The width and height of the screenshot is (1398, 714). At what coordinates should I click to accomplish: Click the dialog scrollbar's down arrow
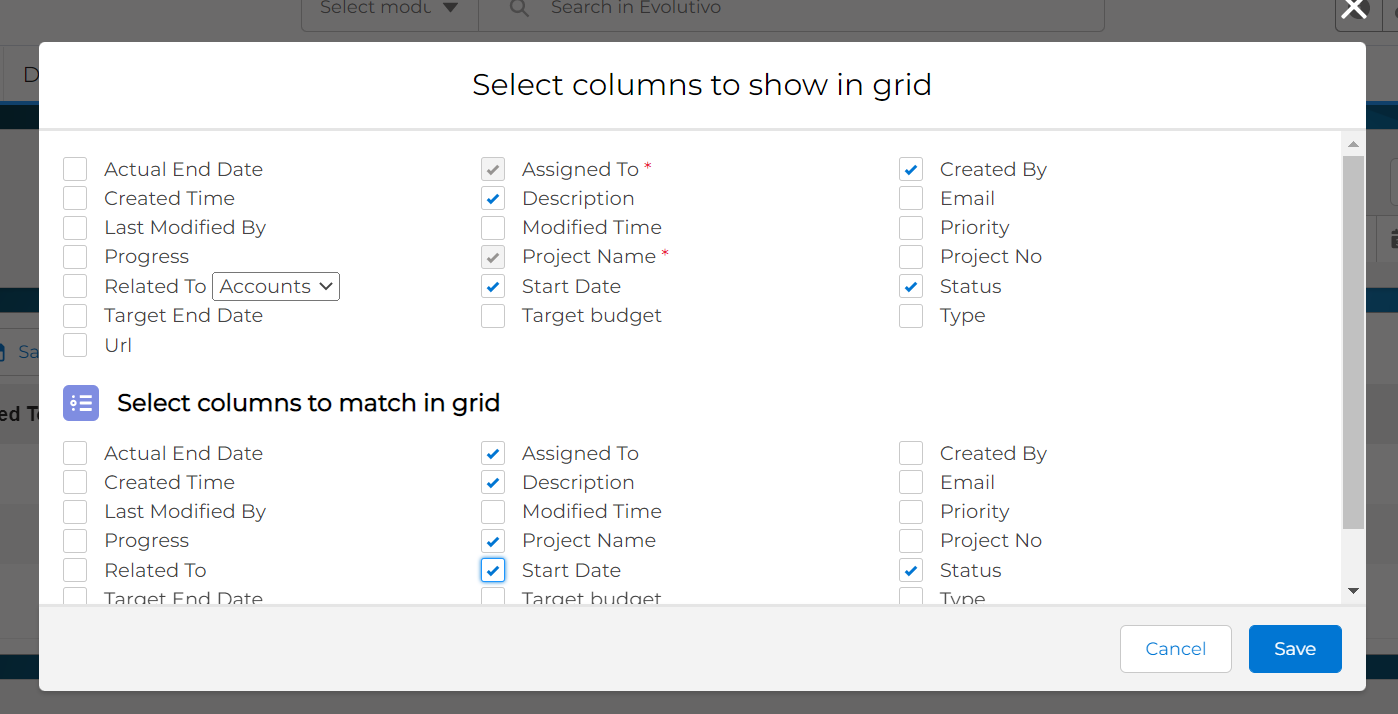pos(1353,591)
